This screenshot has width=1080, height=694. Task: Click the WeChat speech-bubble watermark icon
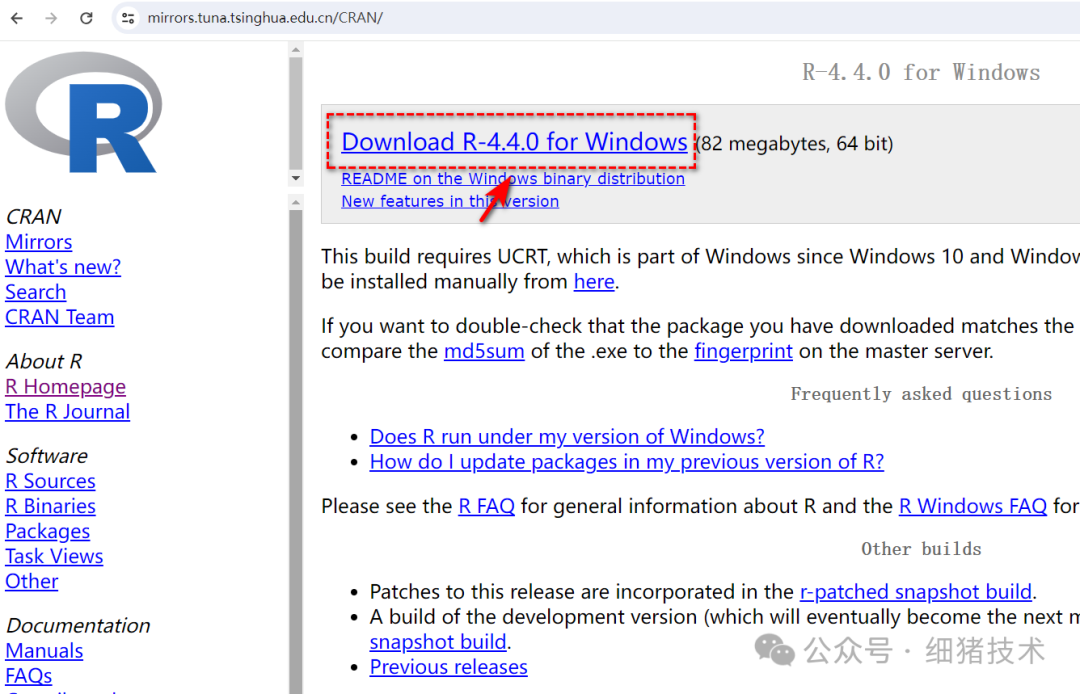774,650
